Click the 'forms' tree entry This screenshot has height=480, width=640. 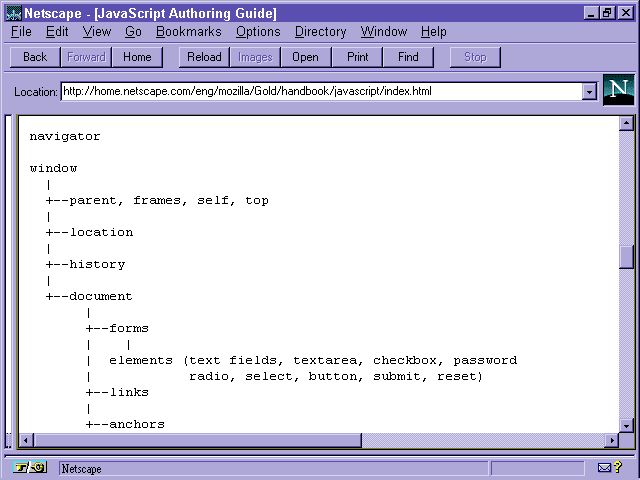(x=129, y=328)
